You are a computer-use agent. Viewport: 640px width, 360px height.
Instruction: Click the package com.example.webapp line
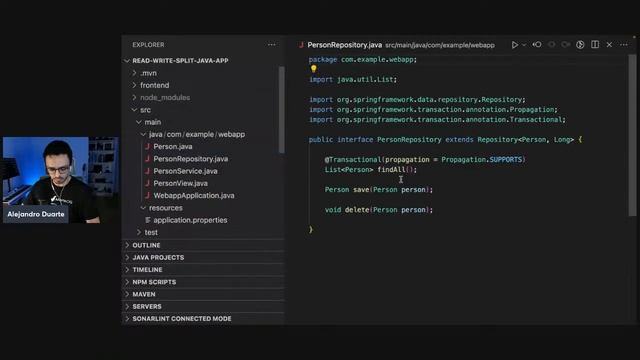click(x=363, y=60)
